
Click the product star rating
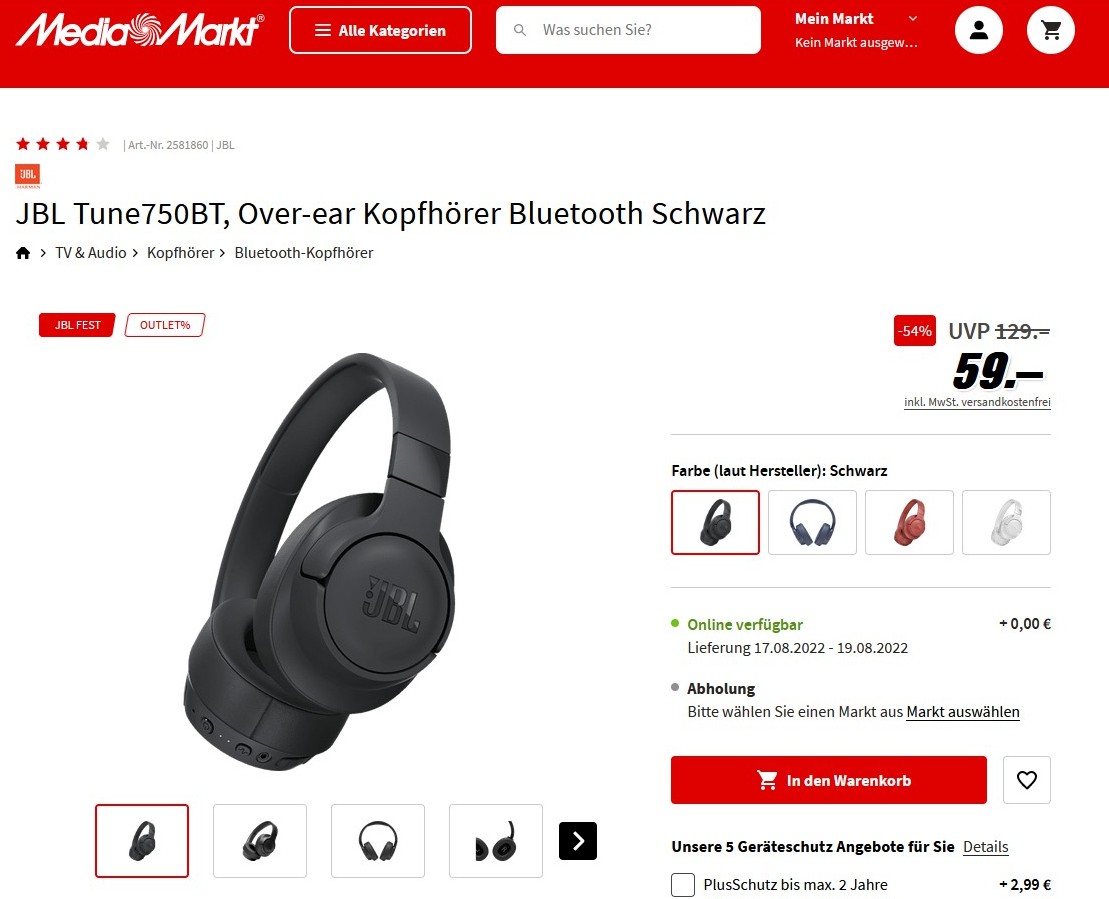tap(63, 144)
